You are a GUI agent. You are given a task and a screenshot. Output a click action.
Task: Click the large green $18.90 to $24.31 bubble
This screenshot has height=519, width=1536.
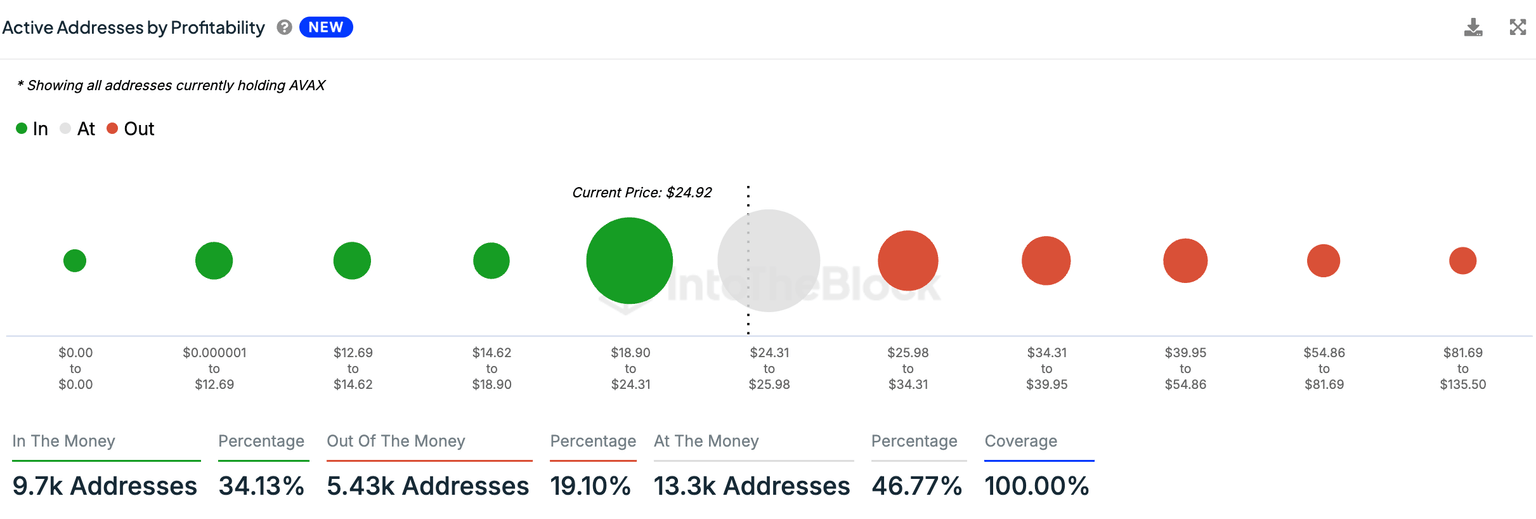click(629, 260)
